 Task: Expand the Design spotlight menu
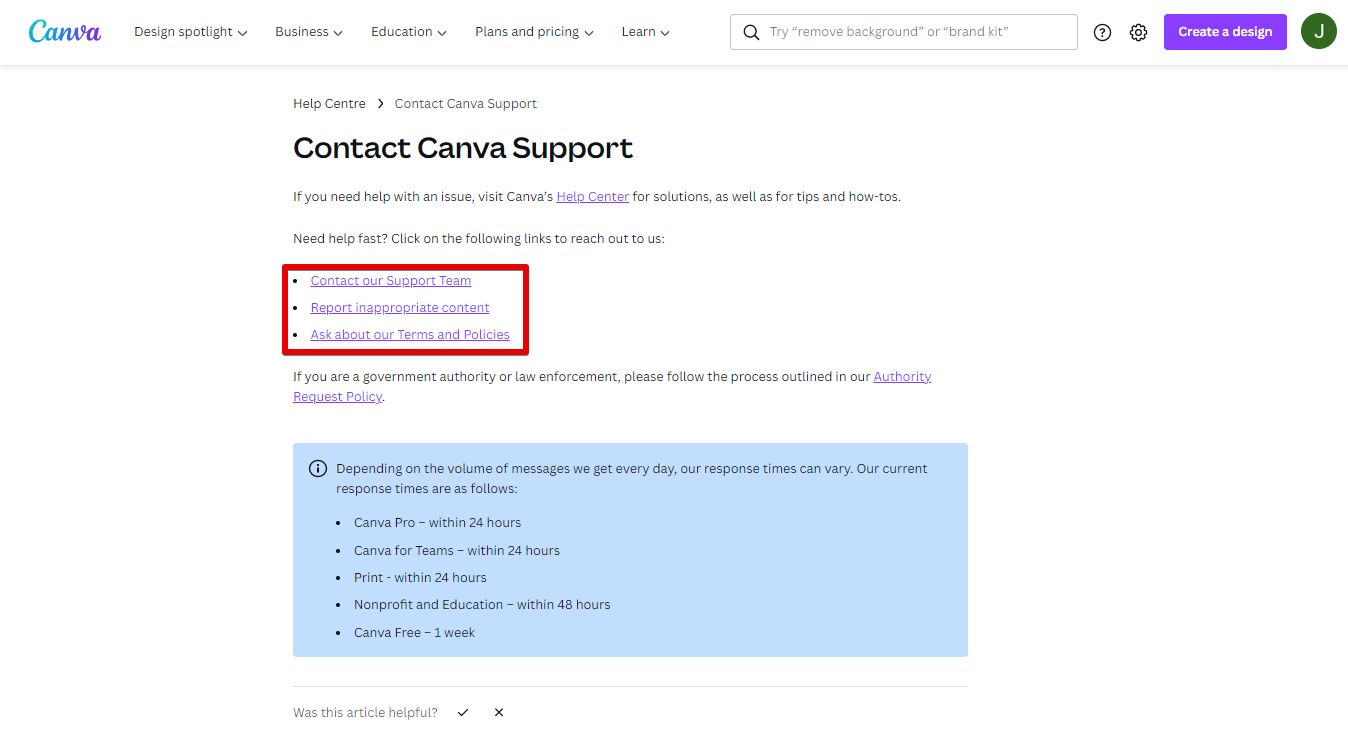click(190, 32)
